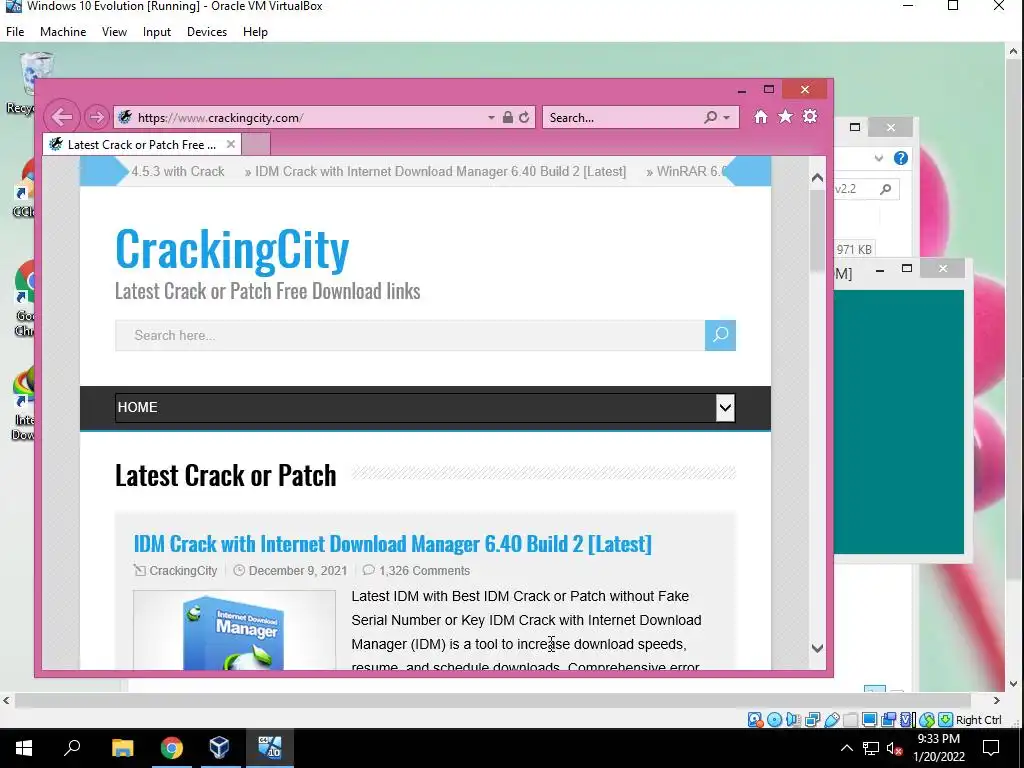Image resolution: width=1024 pixels, height=768 pixels.
Task: Open the notification center icon
Action: pyautogui.click(x=991, y=748)
